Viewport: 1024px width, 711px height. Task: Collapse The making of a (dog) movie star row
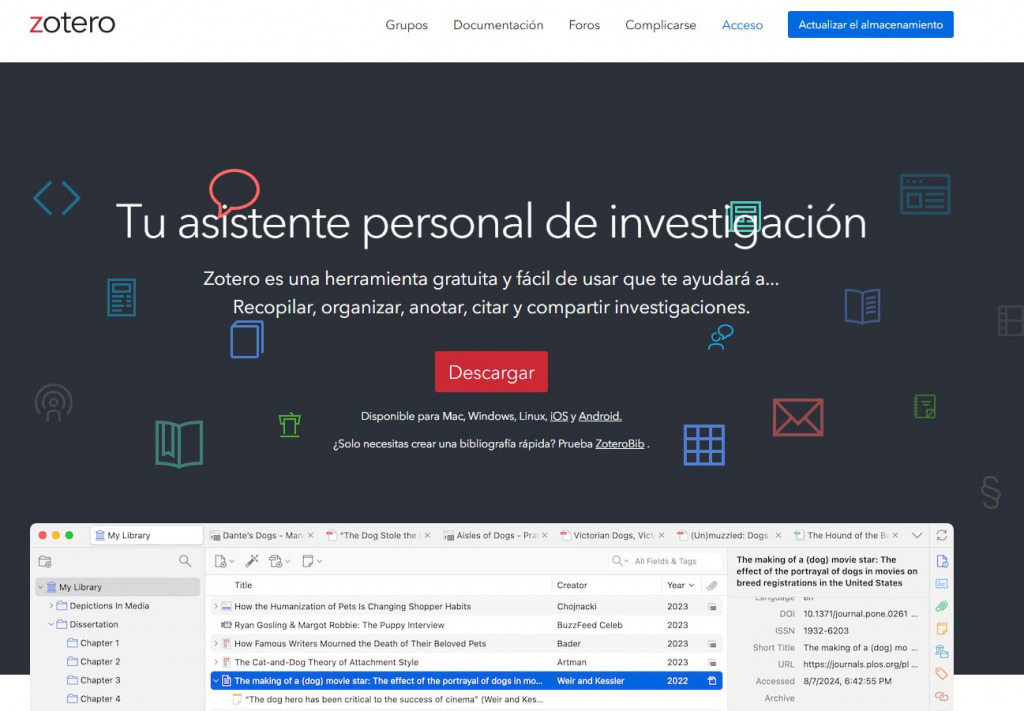[216, 681]
